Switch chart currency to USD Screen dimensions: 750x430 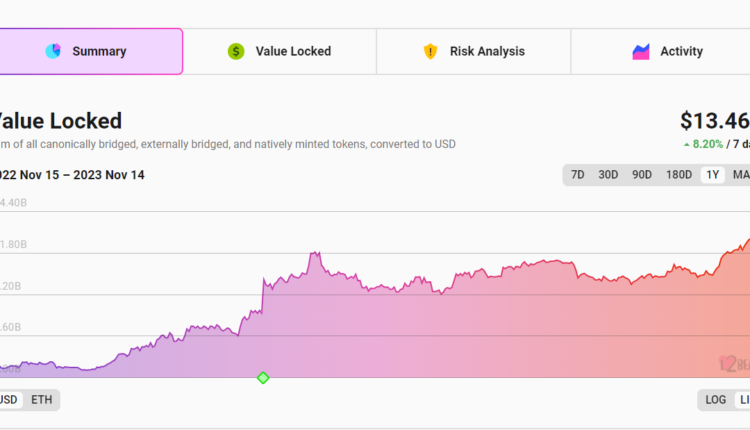point(8,400)
